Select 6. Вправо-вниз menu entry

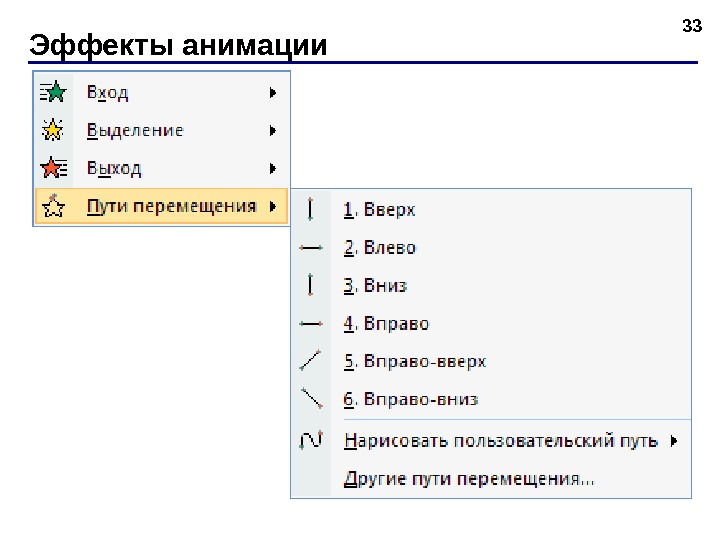click(x=411, y=399)
